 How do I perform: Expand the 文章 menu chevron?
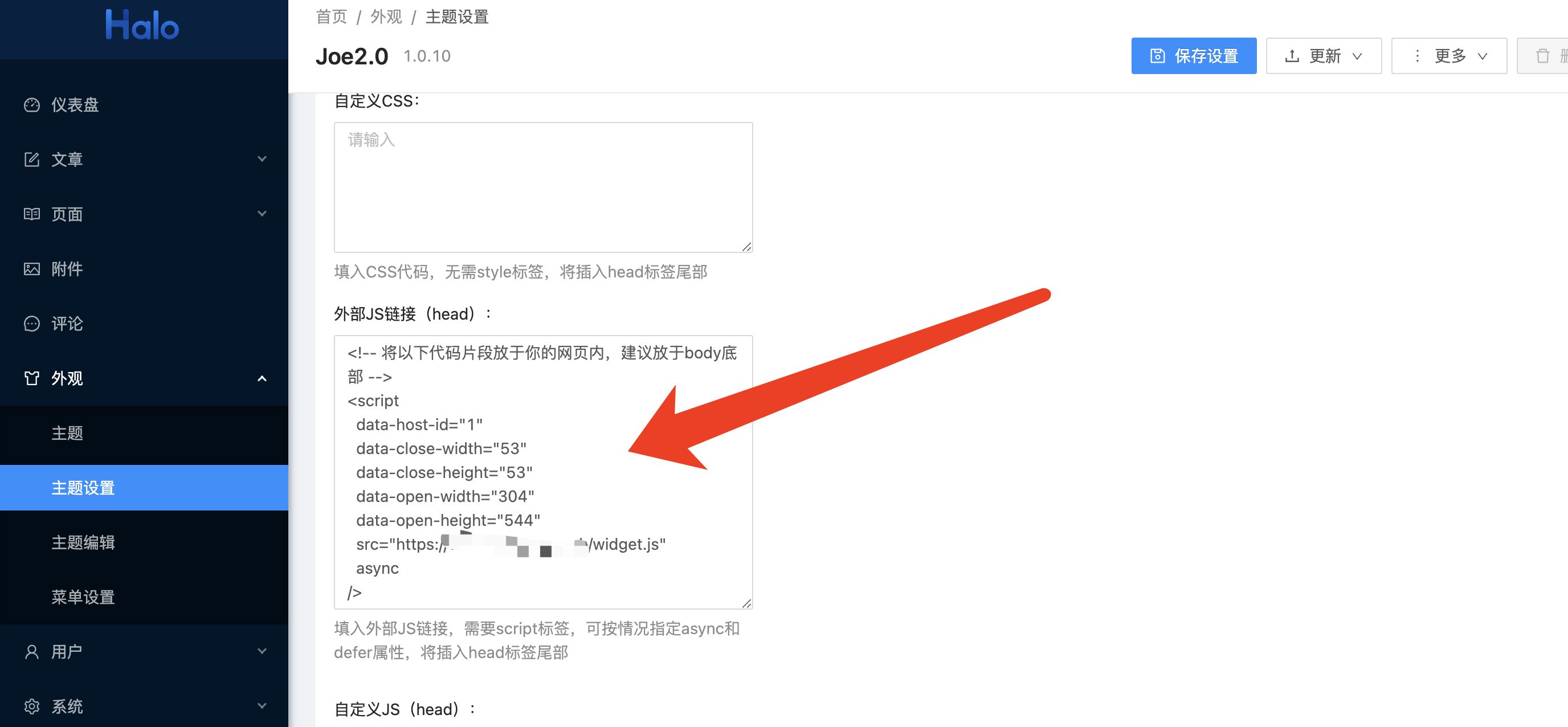(262, 159)
